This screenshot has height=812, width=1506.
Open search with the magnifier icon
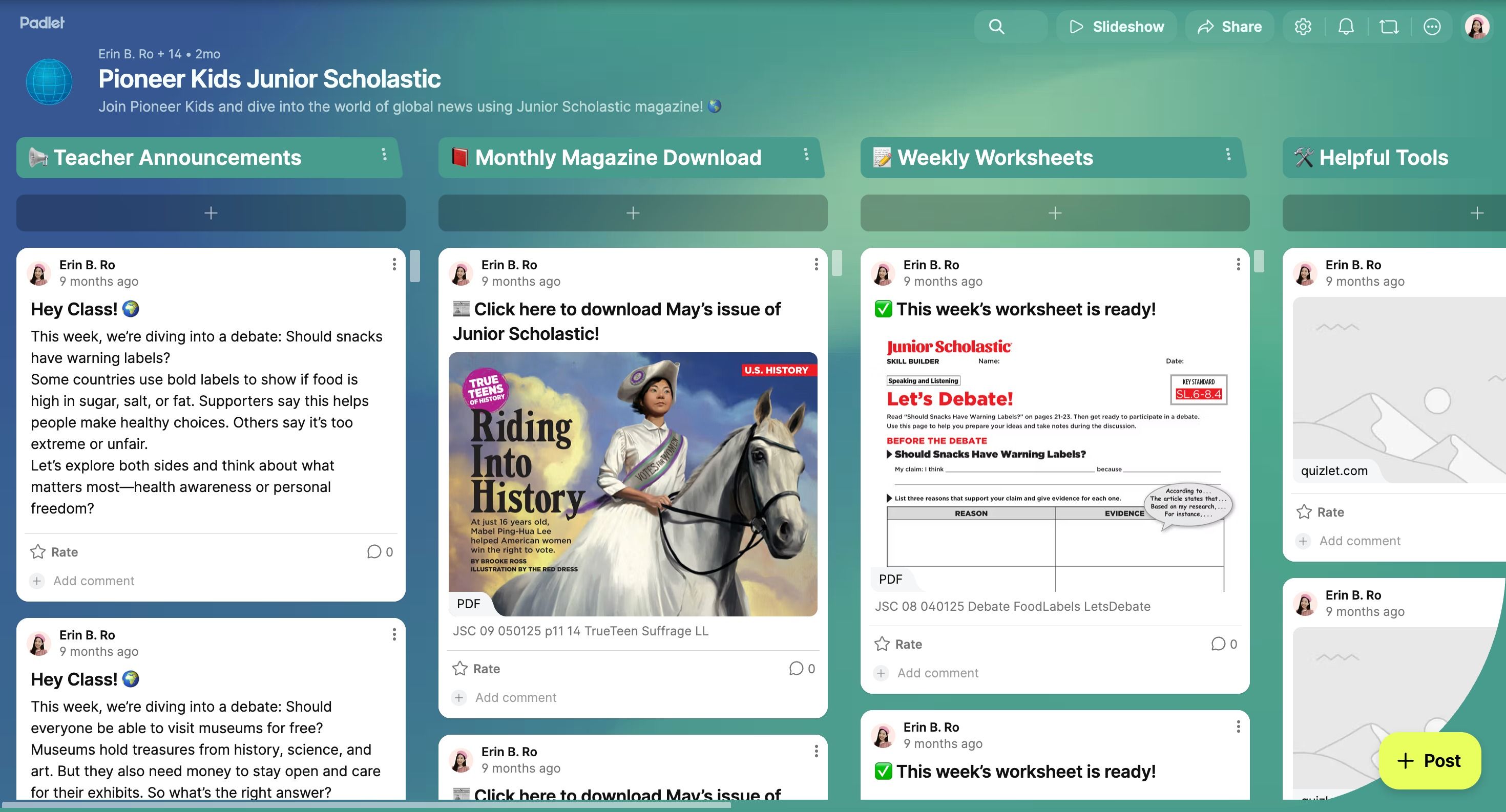996,26
